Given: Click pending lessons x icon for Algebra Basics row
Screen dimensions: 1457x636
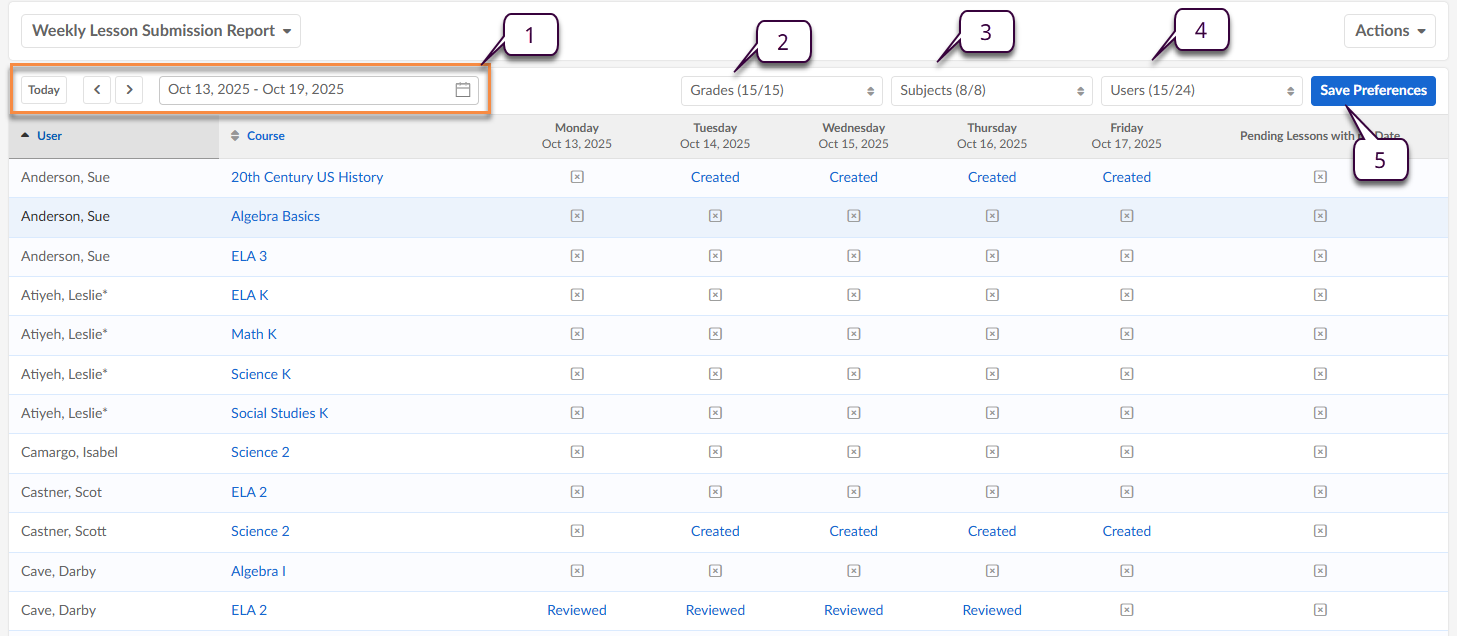Looking at the screenshot, I should pyautogui.click(x=1319, y=216).
